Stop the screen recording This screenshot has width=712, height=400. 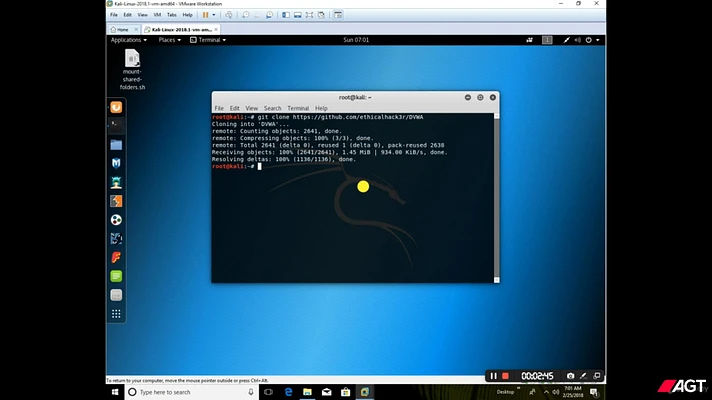[x=505, y=376]
